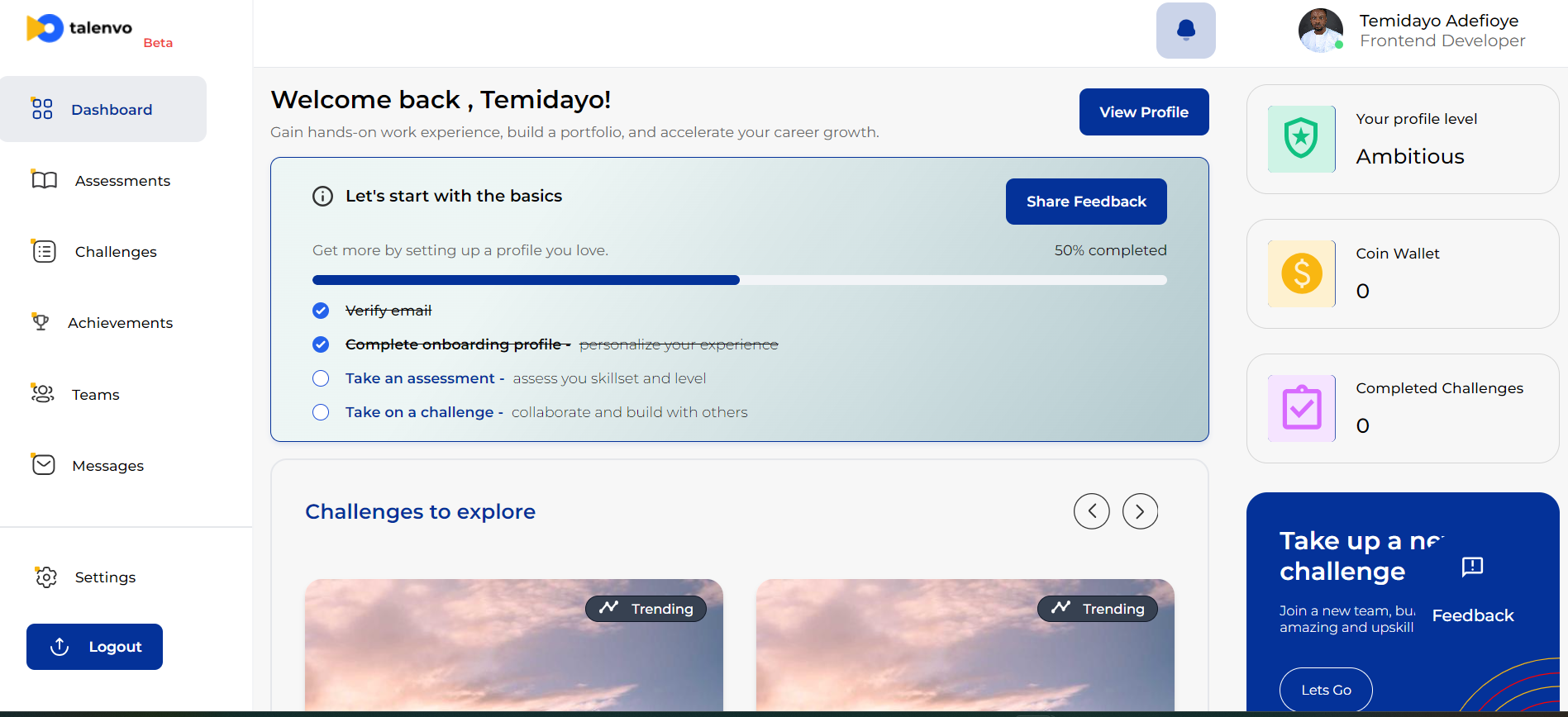Click the Coin Wallet label
Viewport: 1568px width, 717px height.
pyautogui.click(x=1398, y=254)
